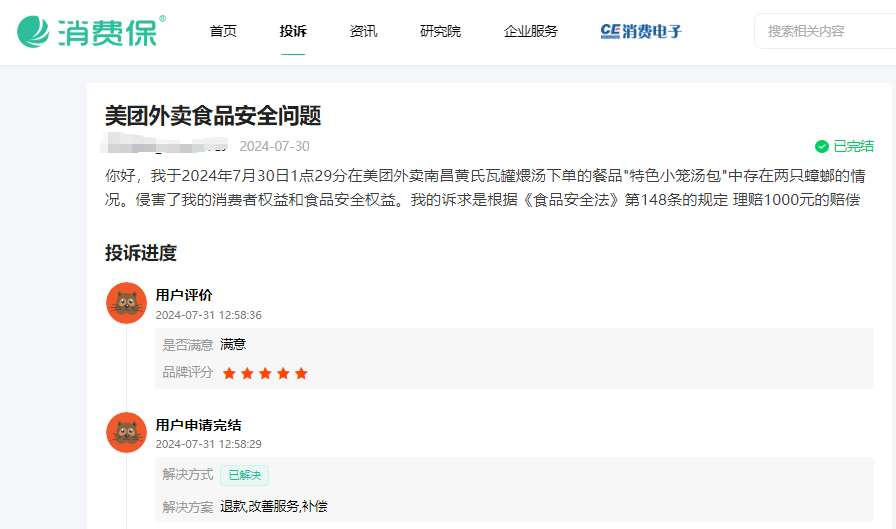Focus the 搜索相关内容 search box

(825, 31)
